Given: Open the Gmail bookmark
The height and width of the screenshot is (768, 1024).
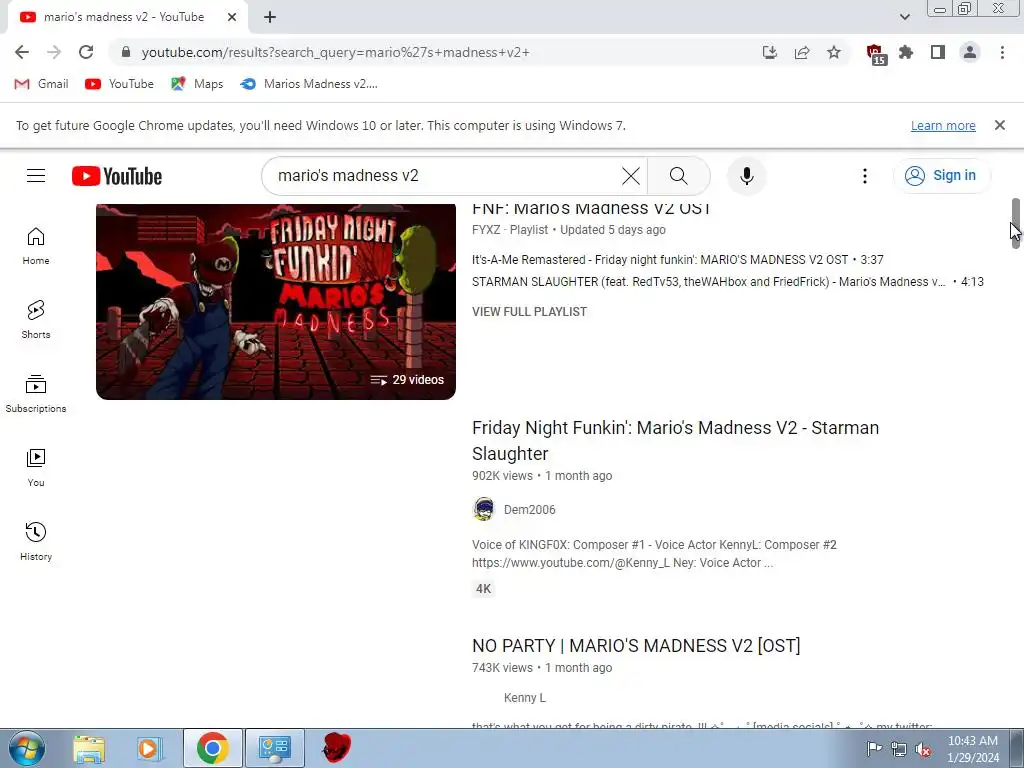Looking at the screenshot, I should pos(41,84).
